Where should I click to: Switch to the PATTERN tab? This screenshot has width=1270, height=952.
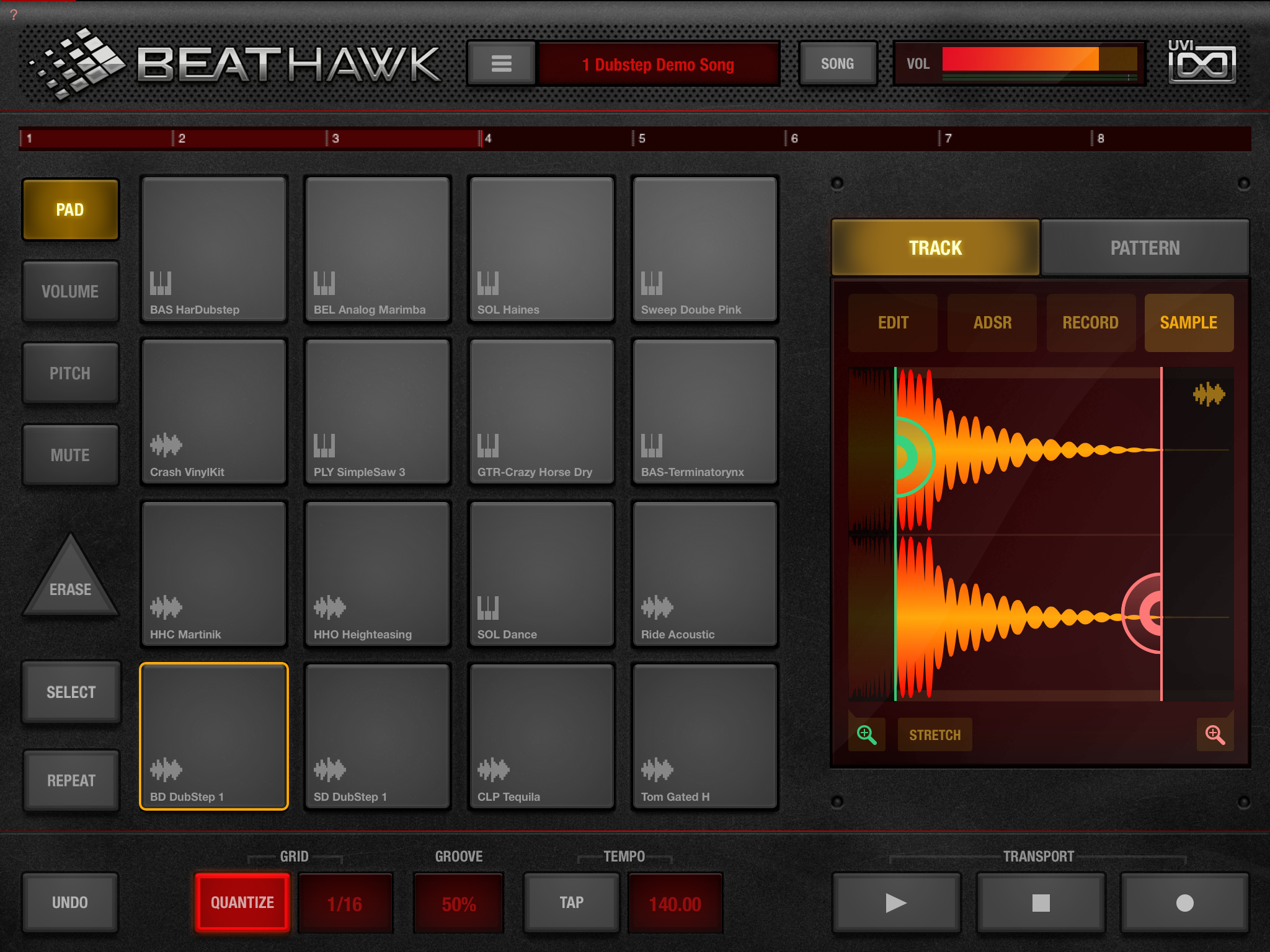1145,247
